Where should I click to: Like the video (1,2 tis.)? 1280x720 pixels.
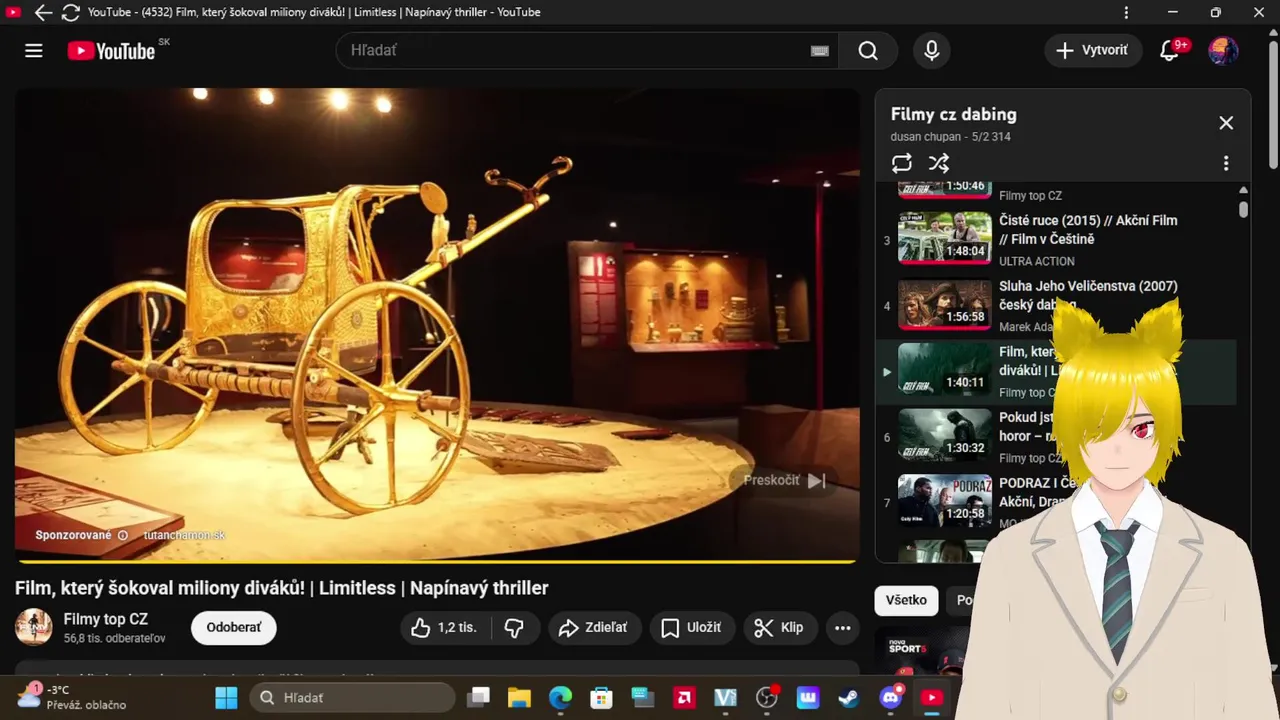445,627
